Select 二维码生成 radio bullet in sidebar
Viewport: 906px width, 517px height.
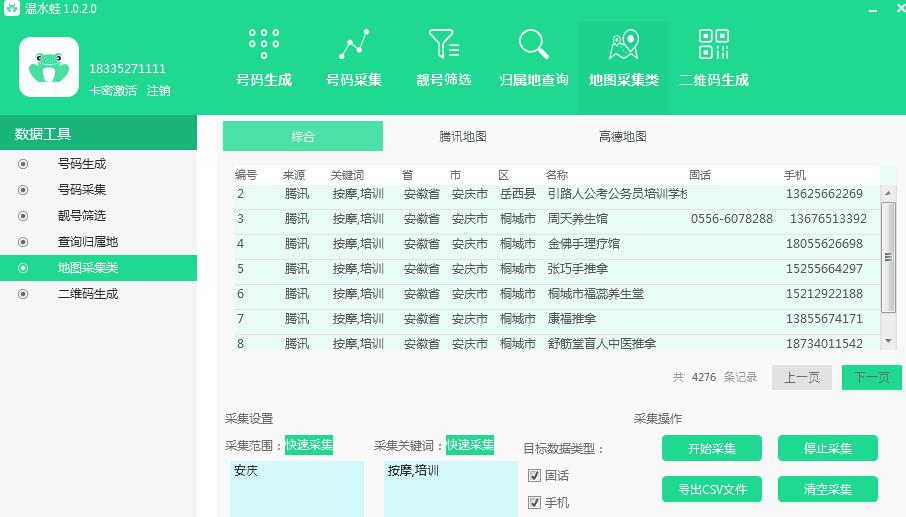(23, 294)
